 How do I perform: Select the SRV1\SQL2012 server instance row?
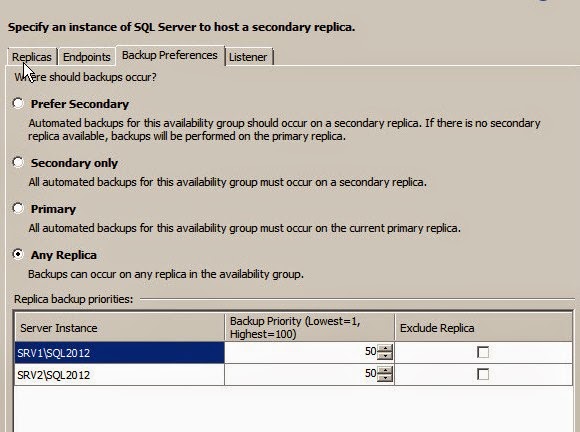[x=120, y=352]
